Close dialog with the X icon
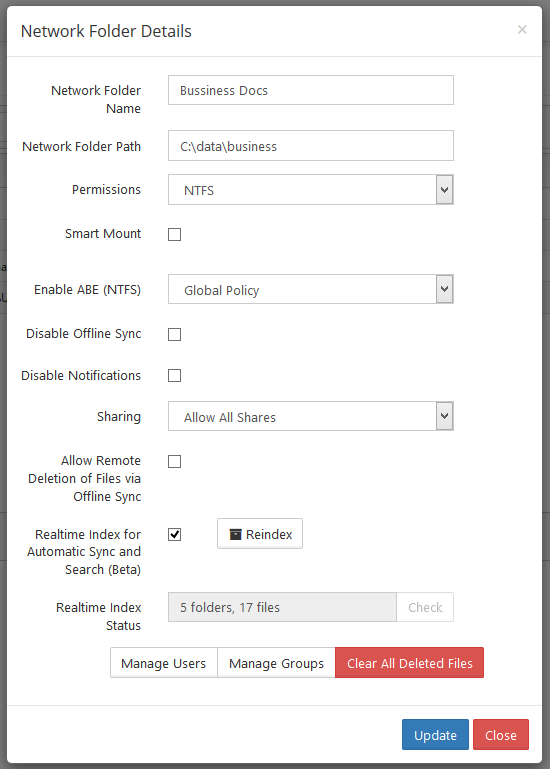 pos(522,29)
